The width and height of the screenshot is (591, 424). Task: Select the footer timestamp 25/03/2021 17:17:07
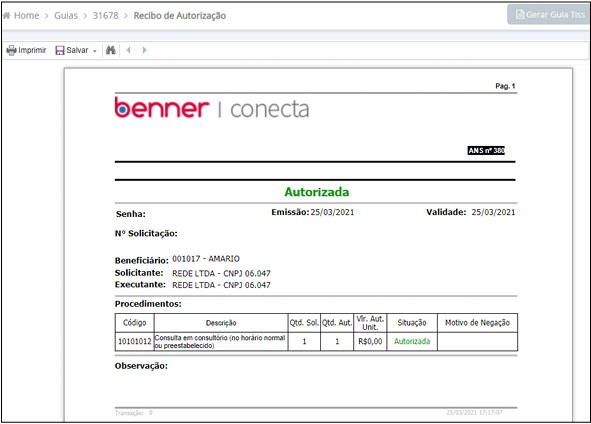point(475,413)
